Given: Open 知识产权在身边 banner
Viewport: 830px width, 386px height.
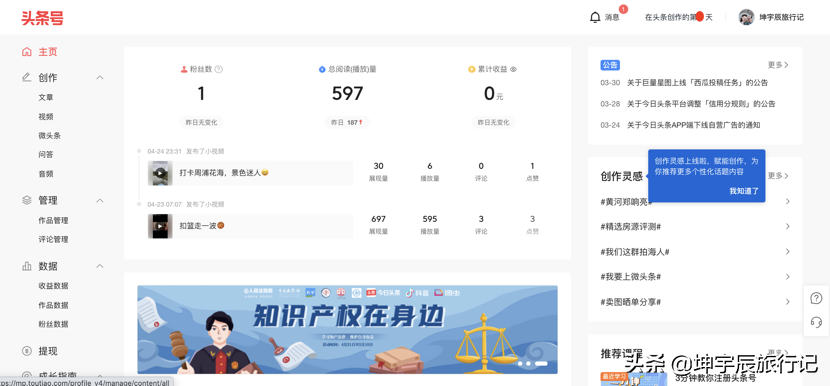Looking at the screenshot, I should pos(347,329).
